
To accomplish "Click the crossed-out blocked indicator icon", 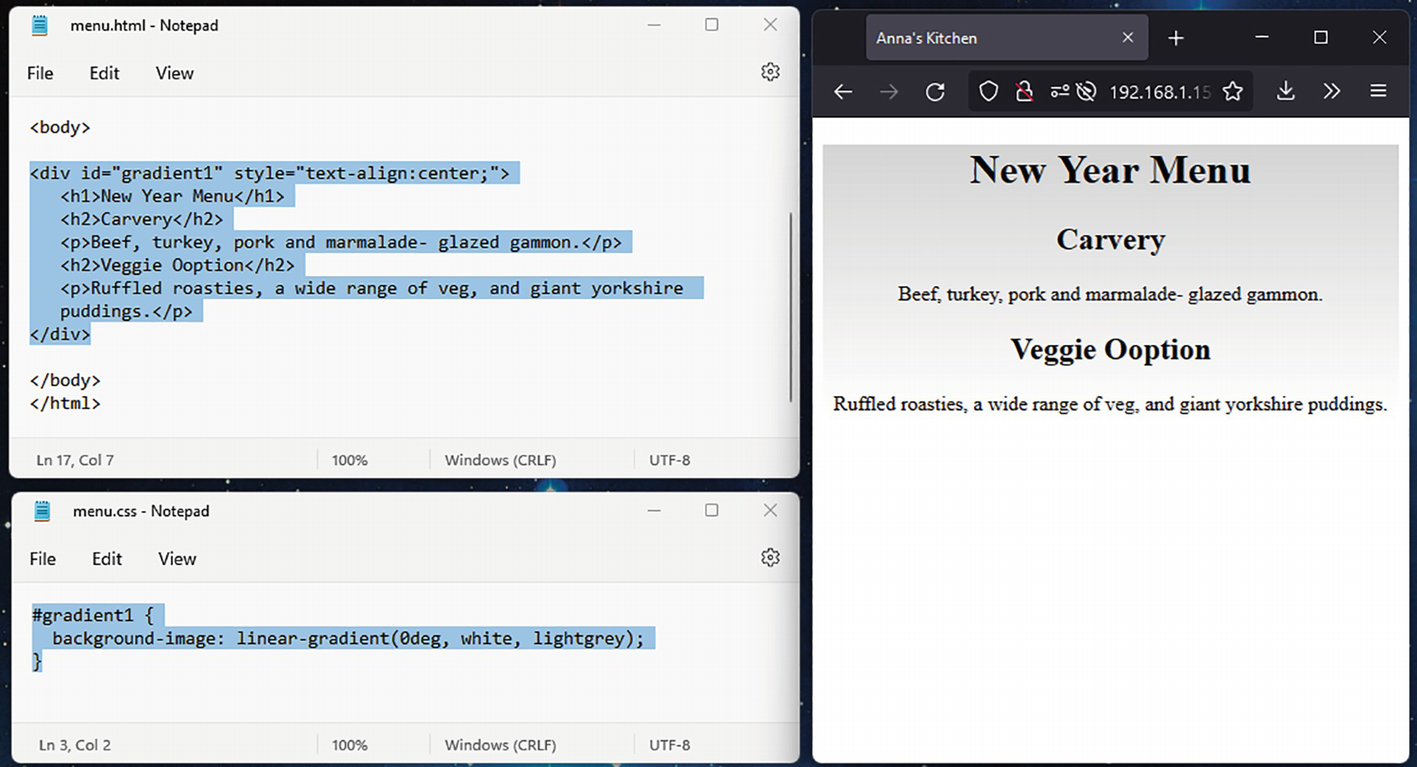I will tap(1086, 92).
